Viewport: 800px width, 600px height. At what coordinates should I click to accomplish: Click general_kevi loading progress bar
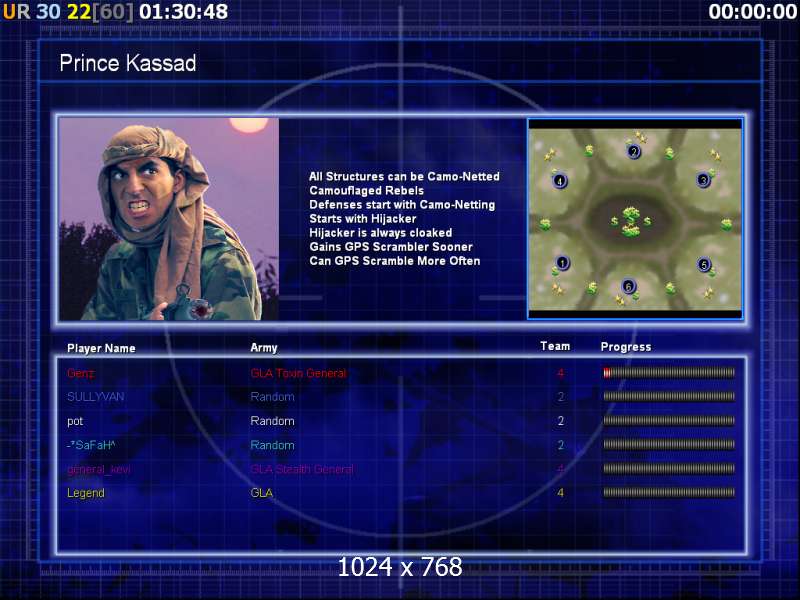[669, 468]
